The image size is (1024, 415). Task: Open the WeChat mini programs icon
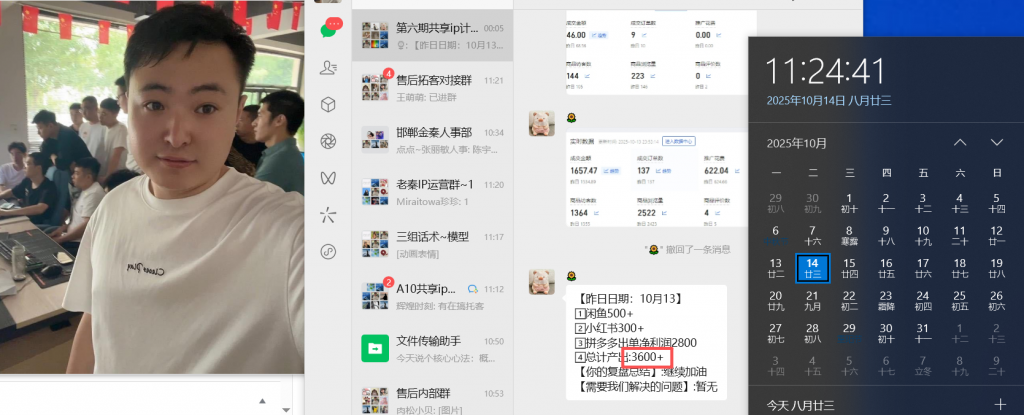click(x=328, y=252)
